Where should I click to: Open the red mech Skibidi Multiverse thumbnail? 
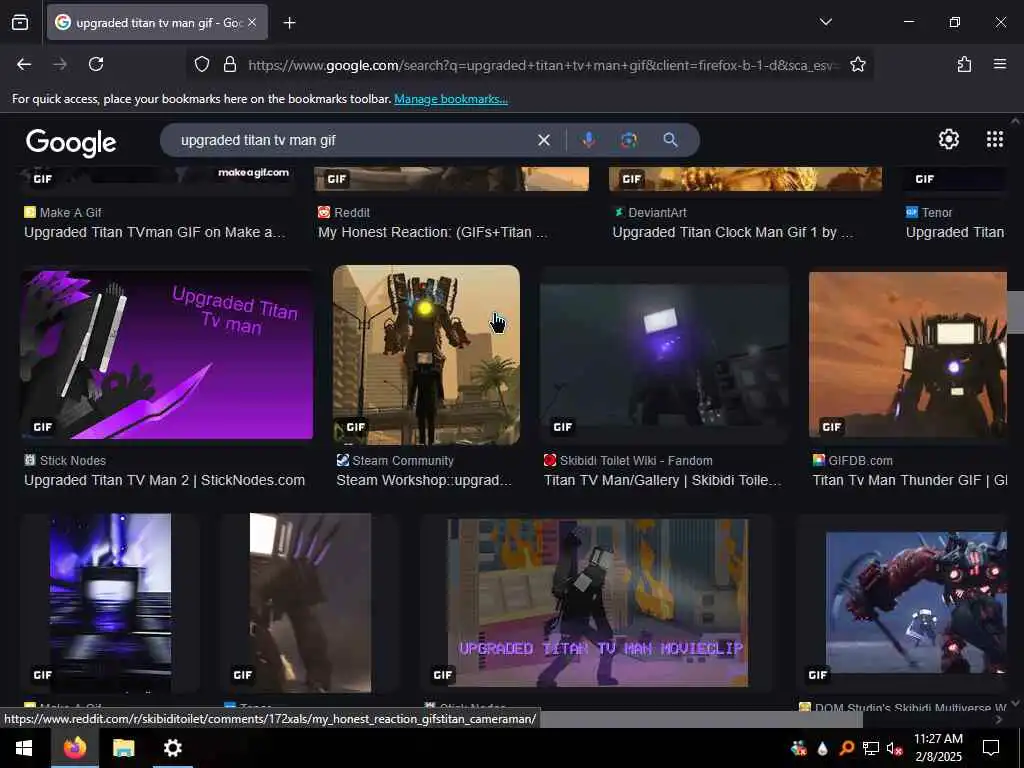pos(916,603)
